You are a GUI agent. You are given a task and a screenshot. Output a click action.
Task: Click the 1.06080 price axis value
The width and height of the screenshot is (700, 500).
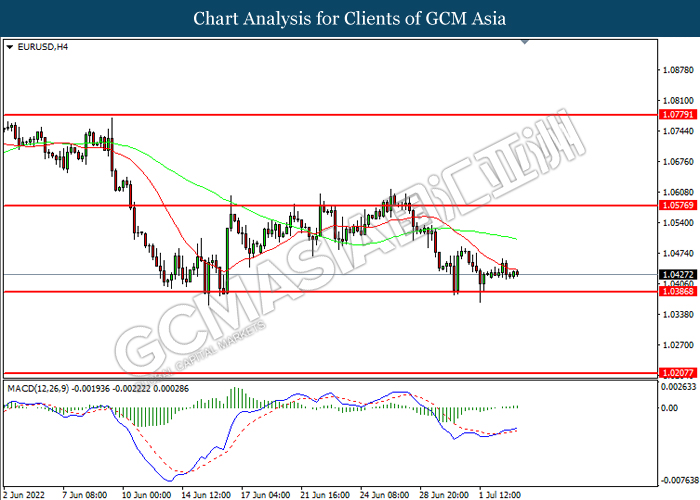pos(678,192)
